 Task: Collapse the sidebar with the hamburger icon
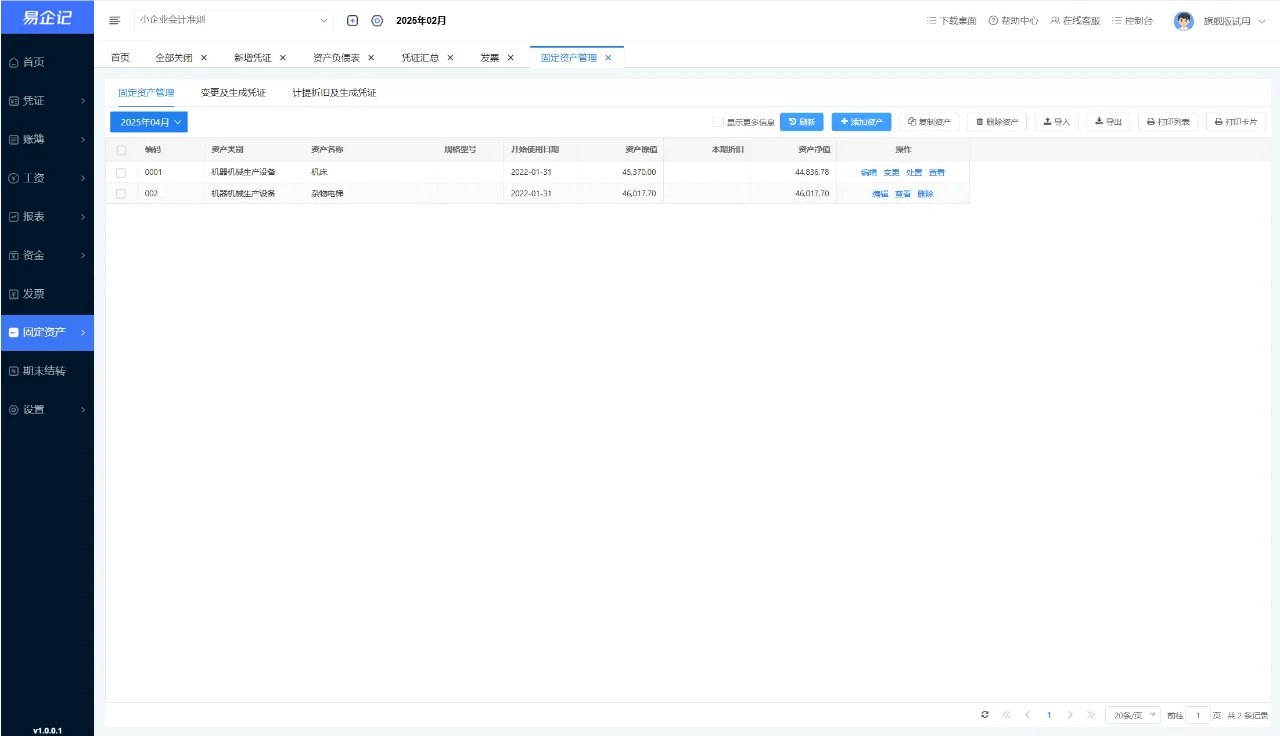tap(114, 21)
